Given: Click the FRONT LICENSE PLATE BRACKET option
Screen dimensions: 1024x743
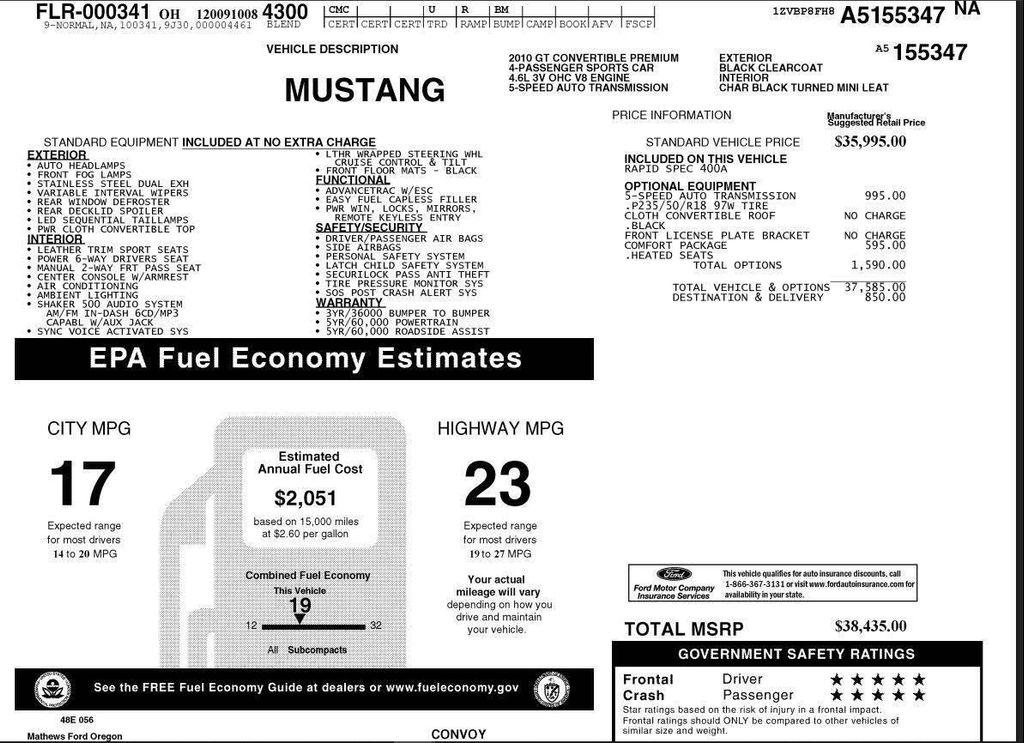Looking at the screenshot, I should pos(717,236).
